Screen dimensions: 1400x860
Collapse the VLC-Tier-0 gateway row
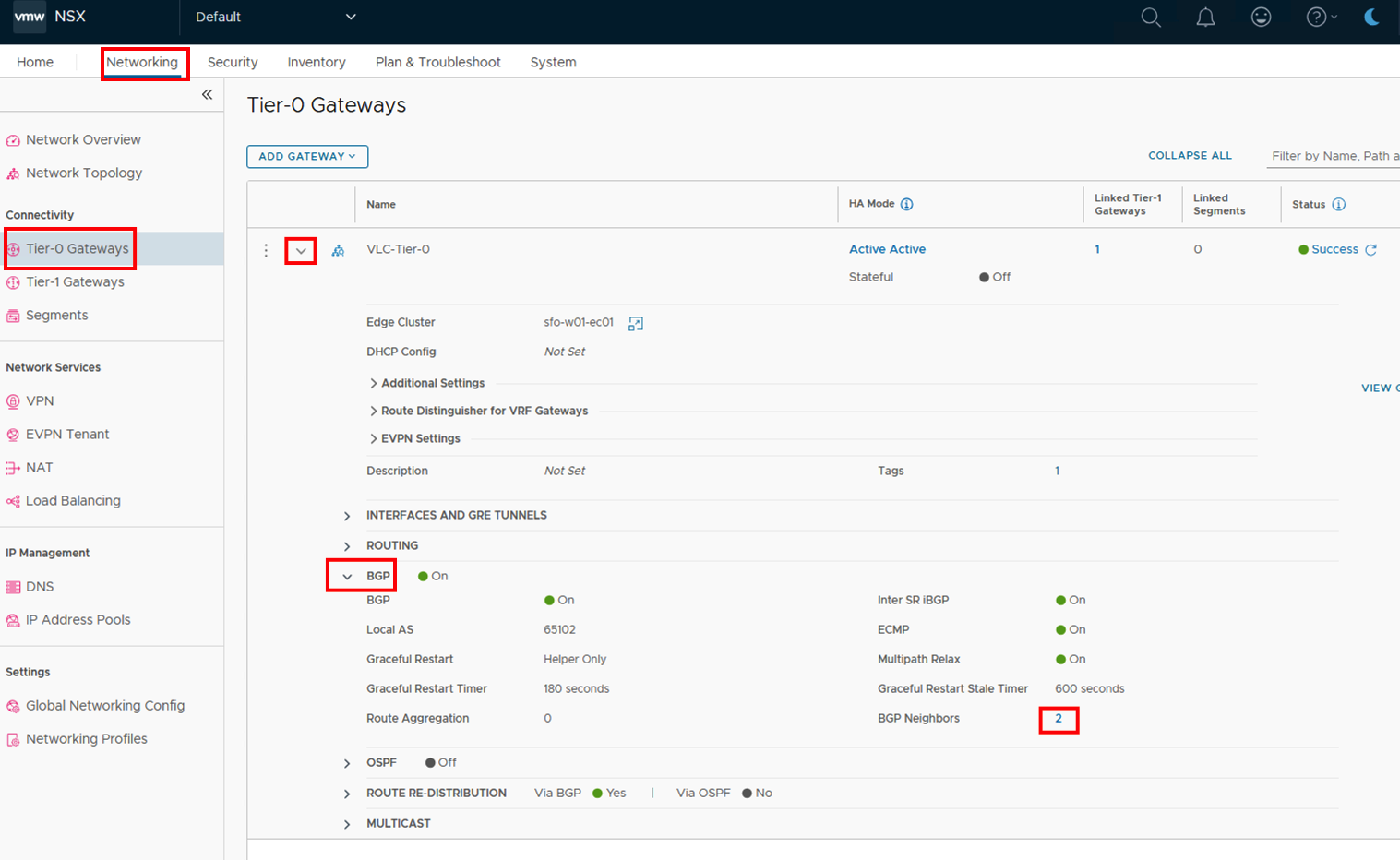click(301, 251)
